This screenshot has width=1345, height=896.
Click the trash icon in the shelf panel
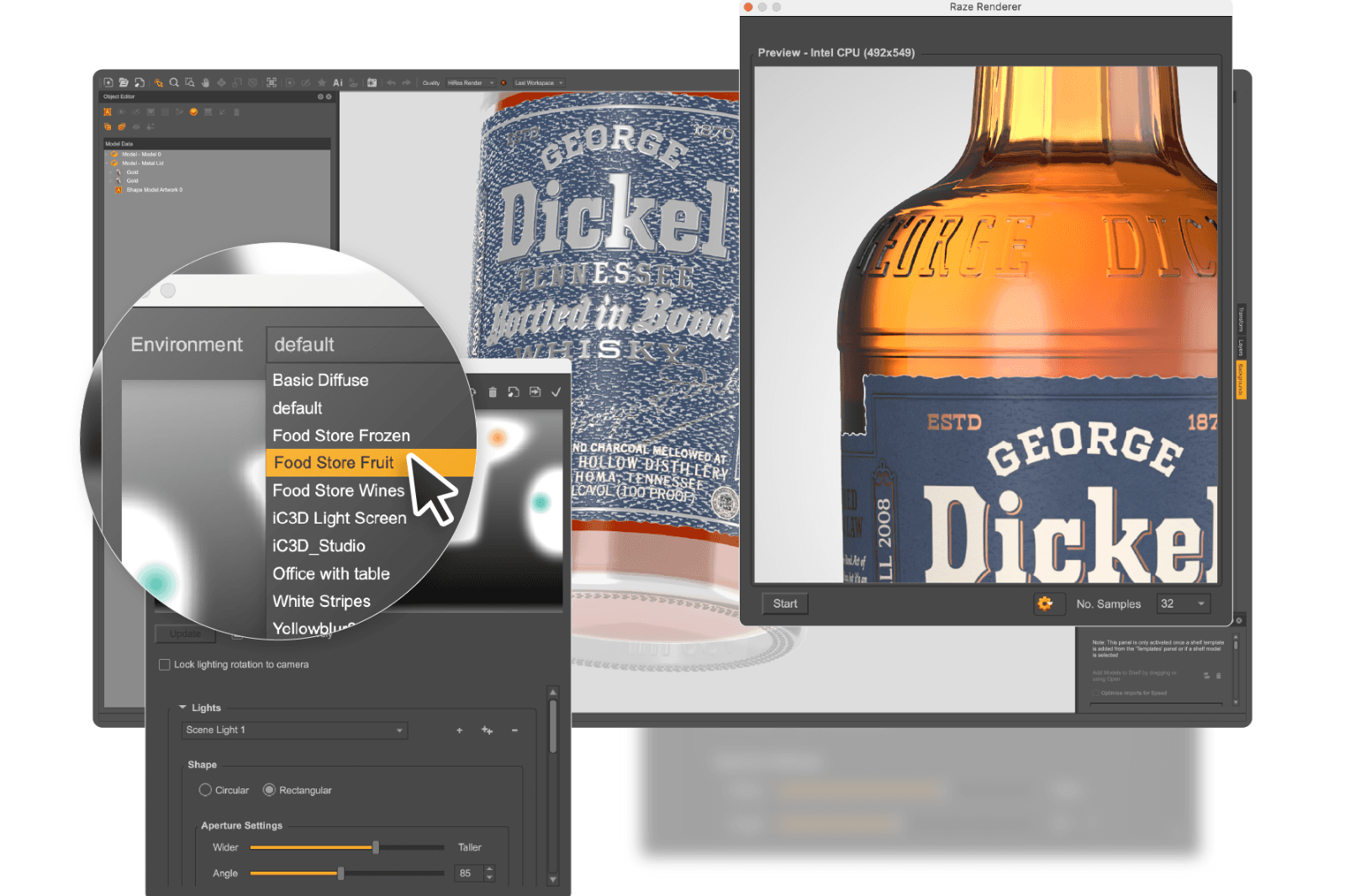point(1218,676)
